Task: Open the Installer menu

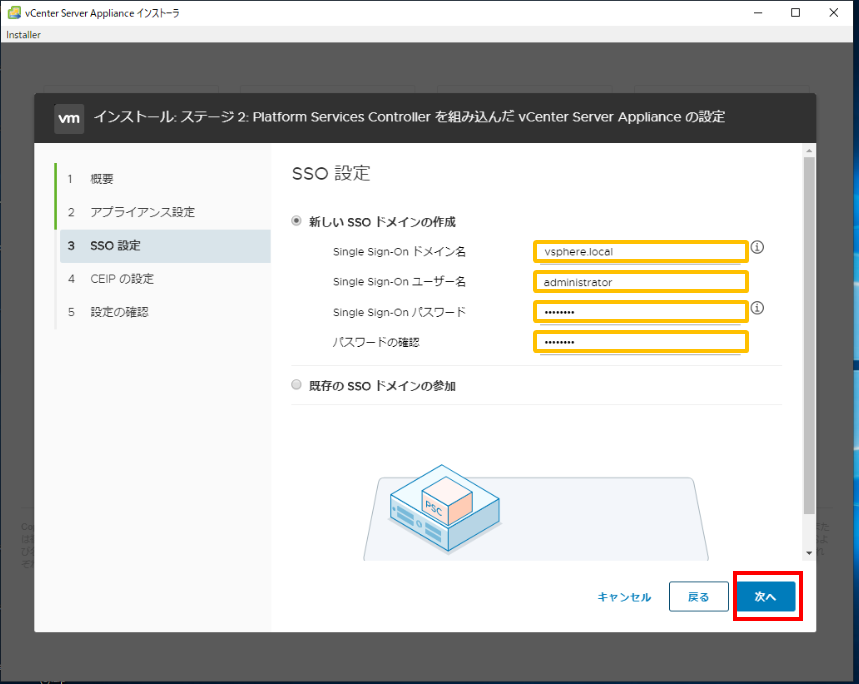Action: (x=24, y=35)
